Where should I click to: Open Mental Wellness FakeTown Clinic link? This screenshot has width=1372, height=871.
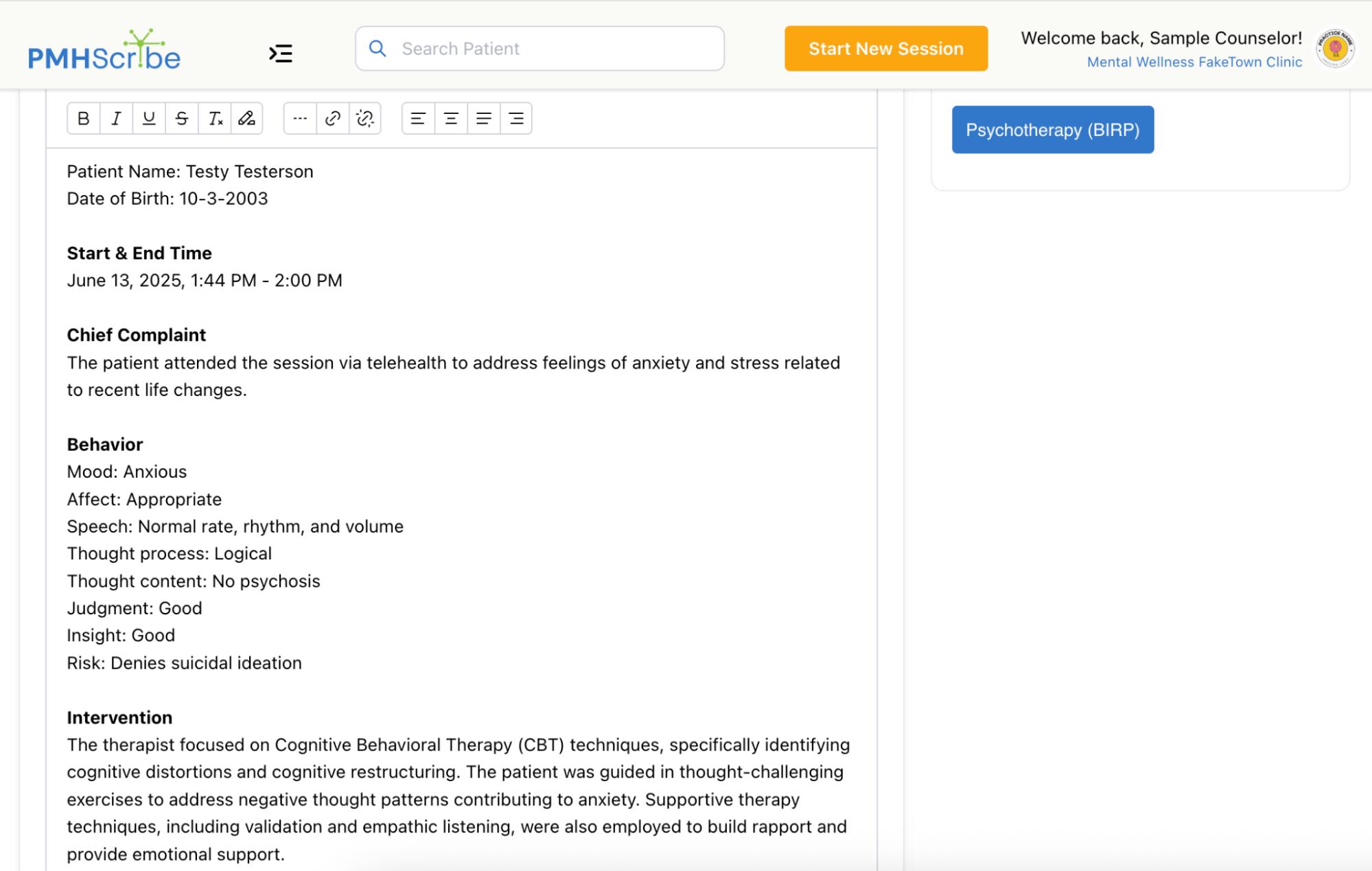click(x=1194, y=62)
